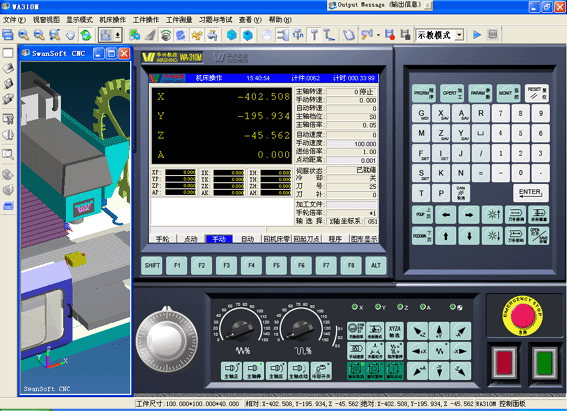Click the G key on keypad
Screen dimensions: 567x411
pos(421,114)
